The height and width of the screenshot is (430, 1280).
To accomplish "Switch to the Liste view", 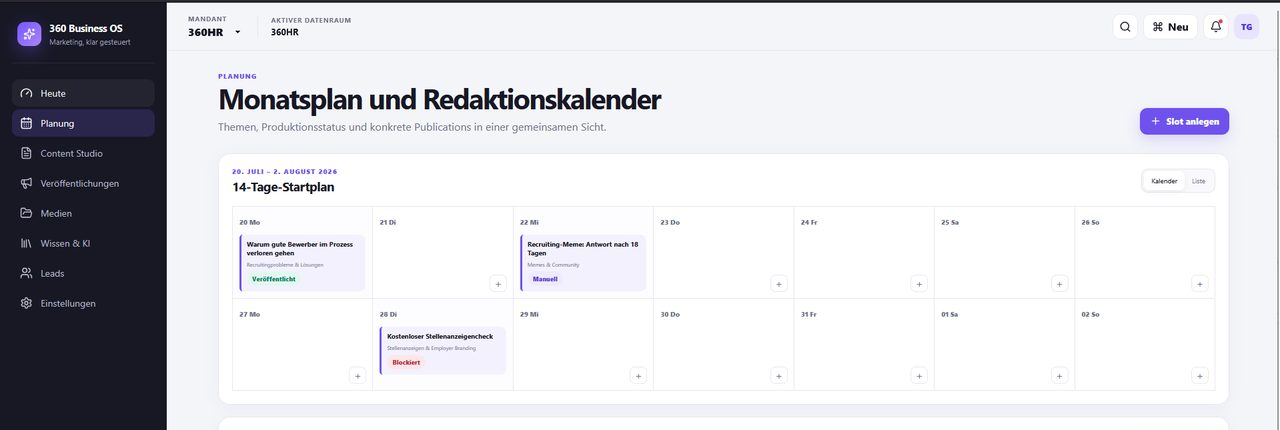I will click(x=1198, y=181).
